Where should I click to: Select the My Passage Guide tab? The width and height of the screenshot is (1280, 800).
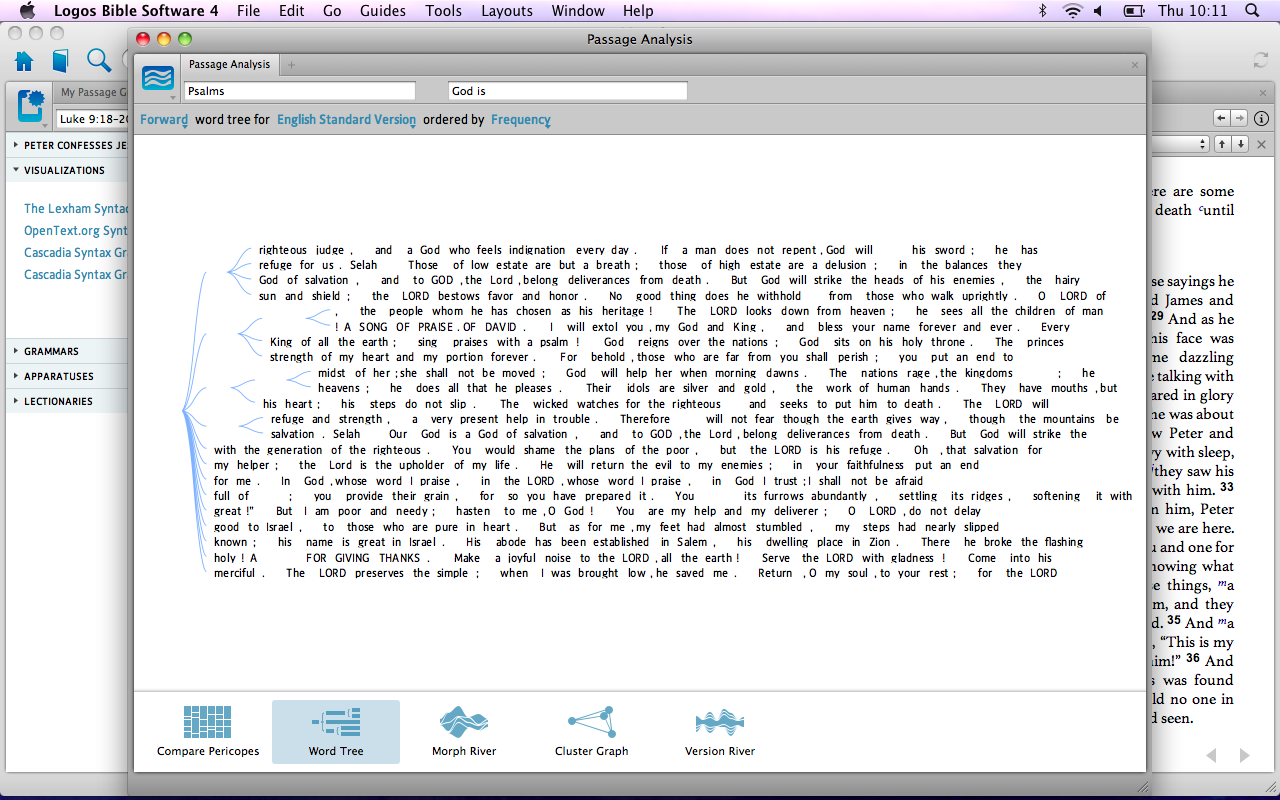(x=92, y=92)
